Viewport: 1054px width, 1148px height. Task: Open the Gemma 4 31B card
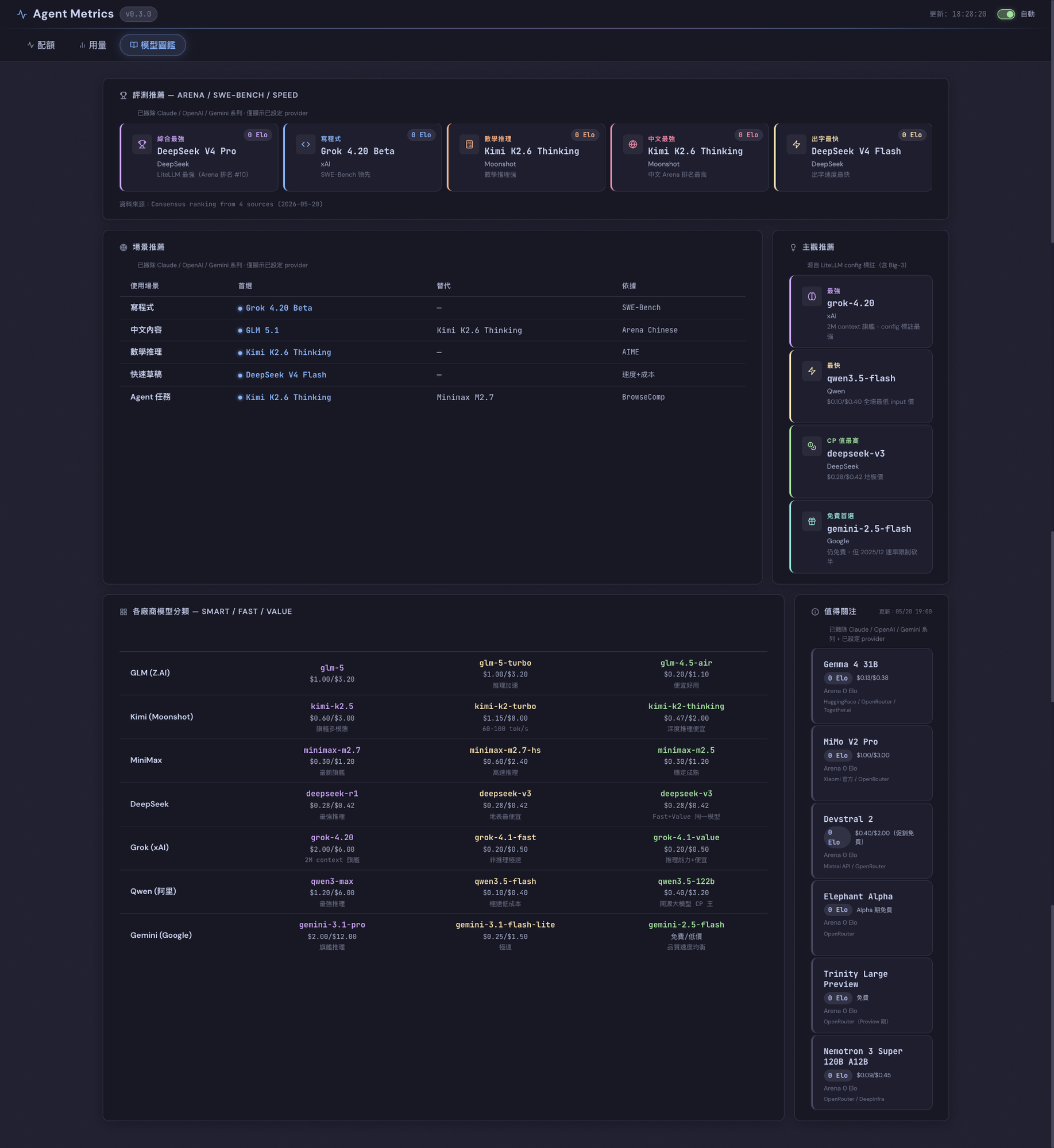(871, 686)
